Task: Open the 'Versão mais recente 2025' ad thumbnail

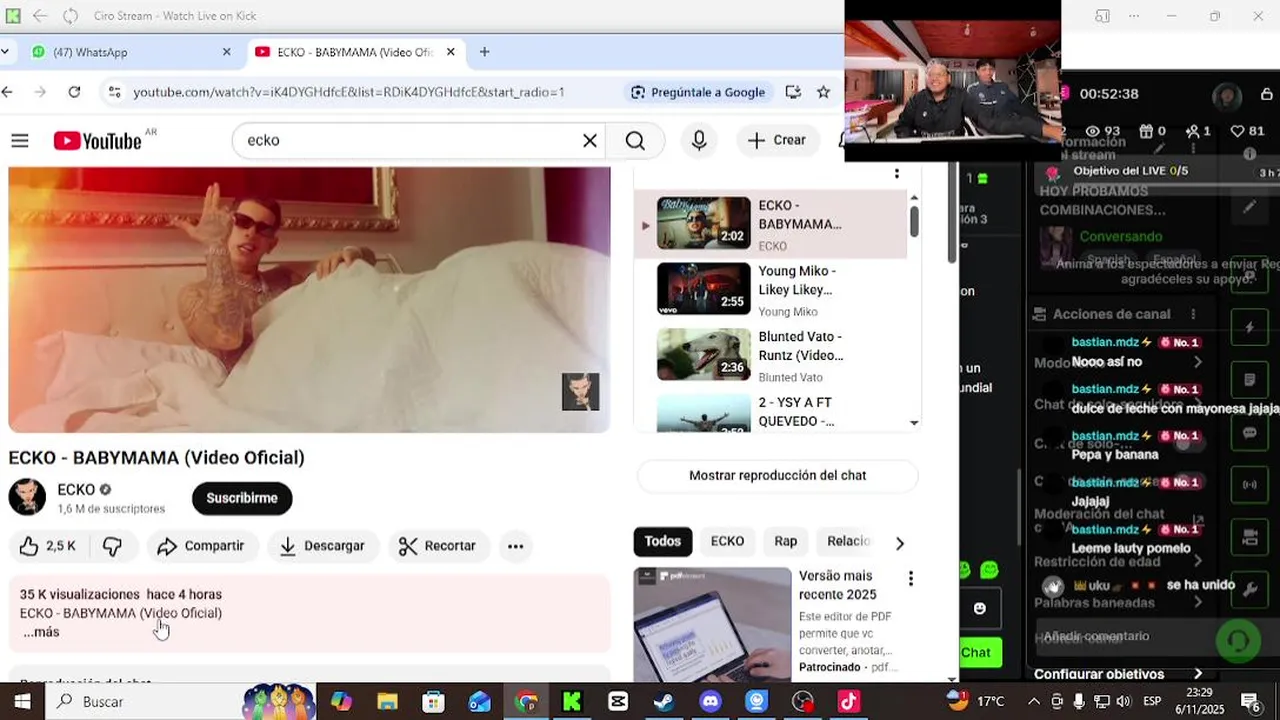Action: click(x=712, y=625)
